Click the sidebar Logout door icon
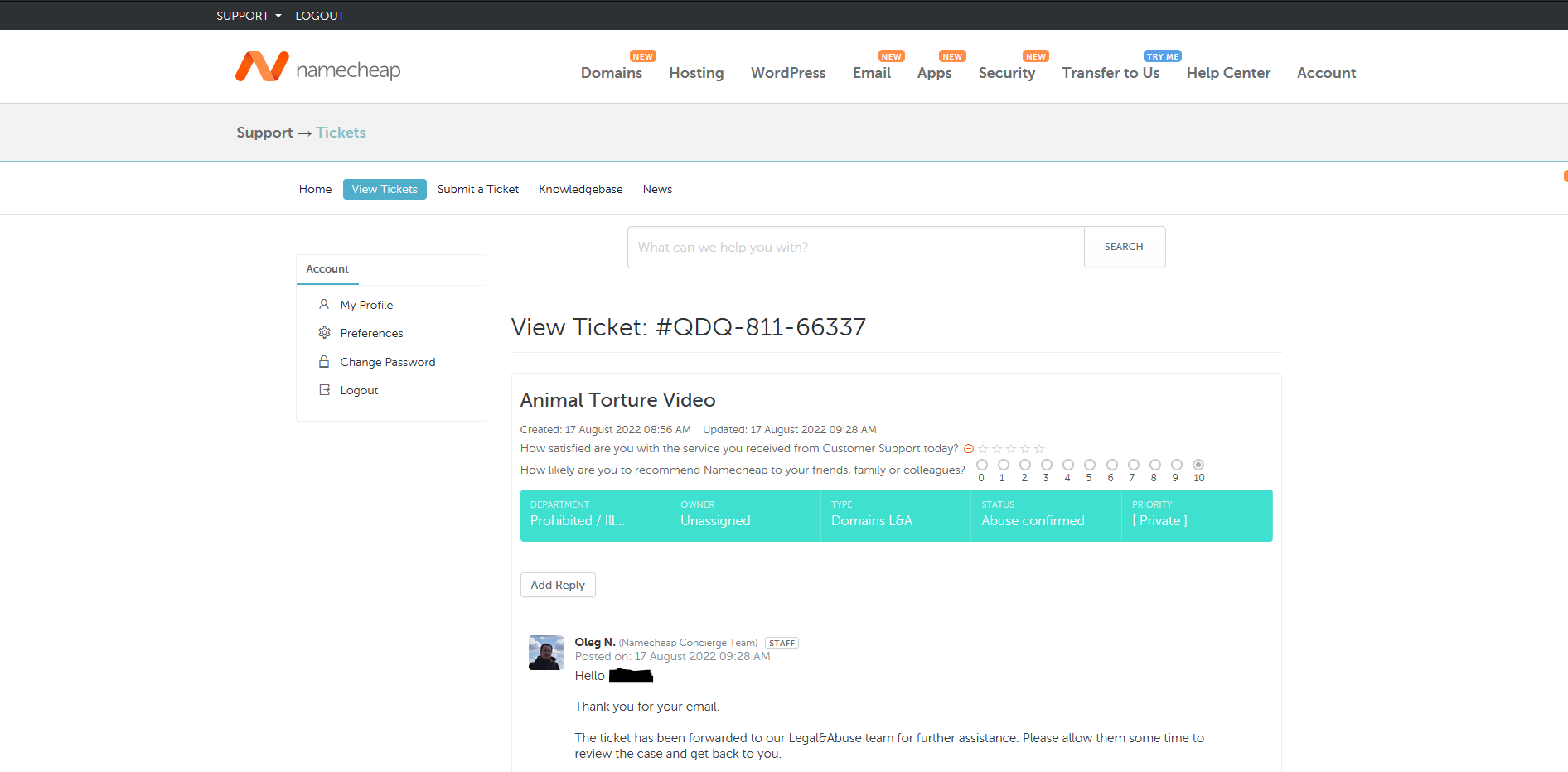 324,389
